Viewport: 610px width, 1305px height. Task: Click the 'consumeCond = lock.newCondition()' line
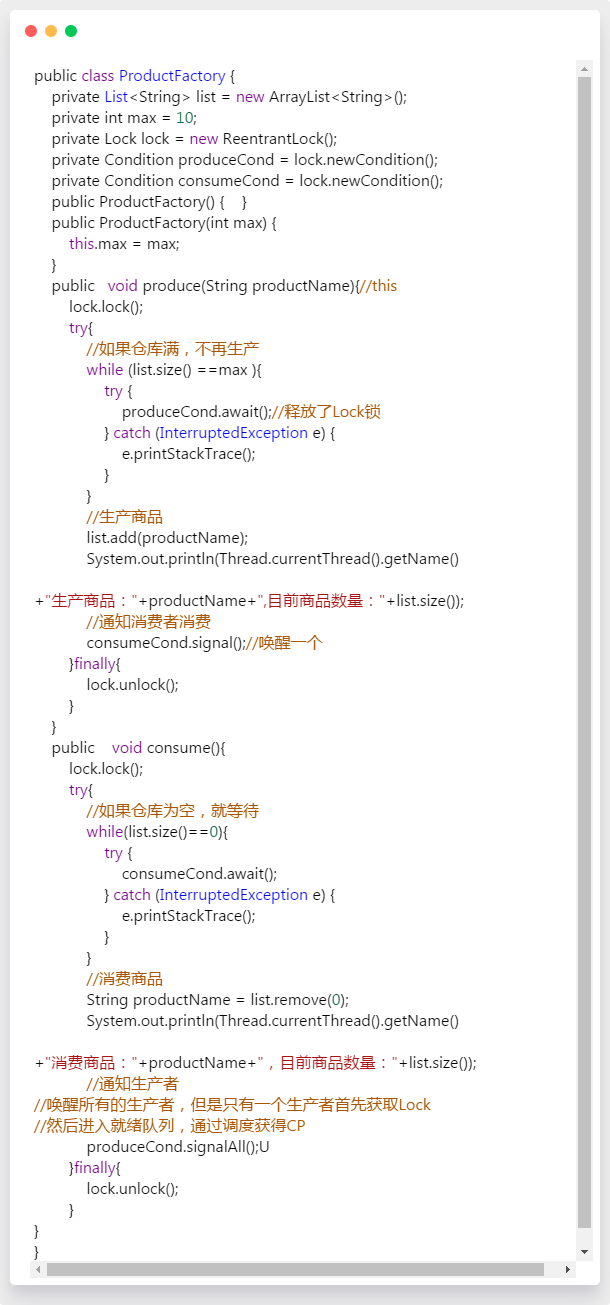[247, 181]
